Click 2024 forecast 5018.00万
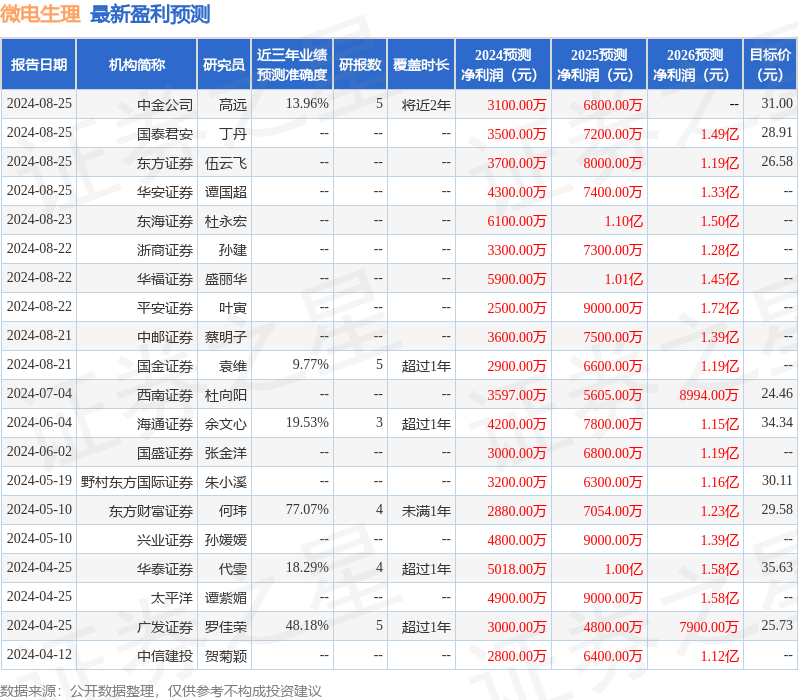This screenshot has height=700, width=798. 517,569
